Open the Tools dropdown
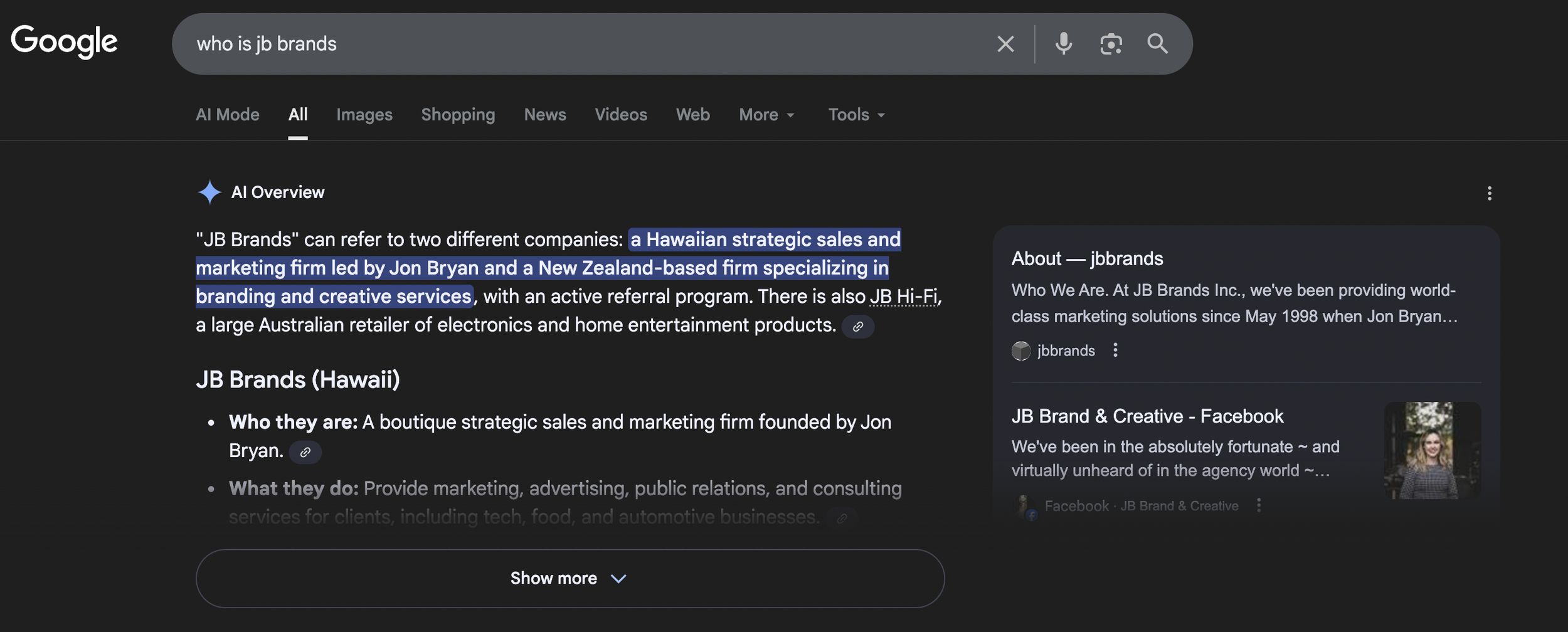This screenshot has width=1568, height=632. tap(856, 114)
